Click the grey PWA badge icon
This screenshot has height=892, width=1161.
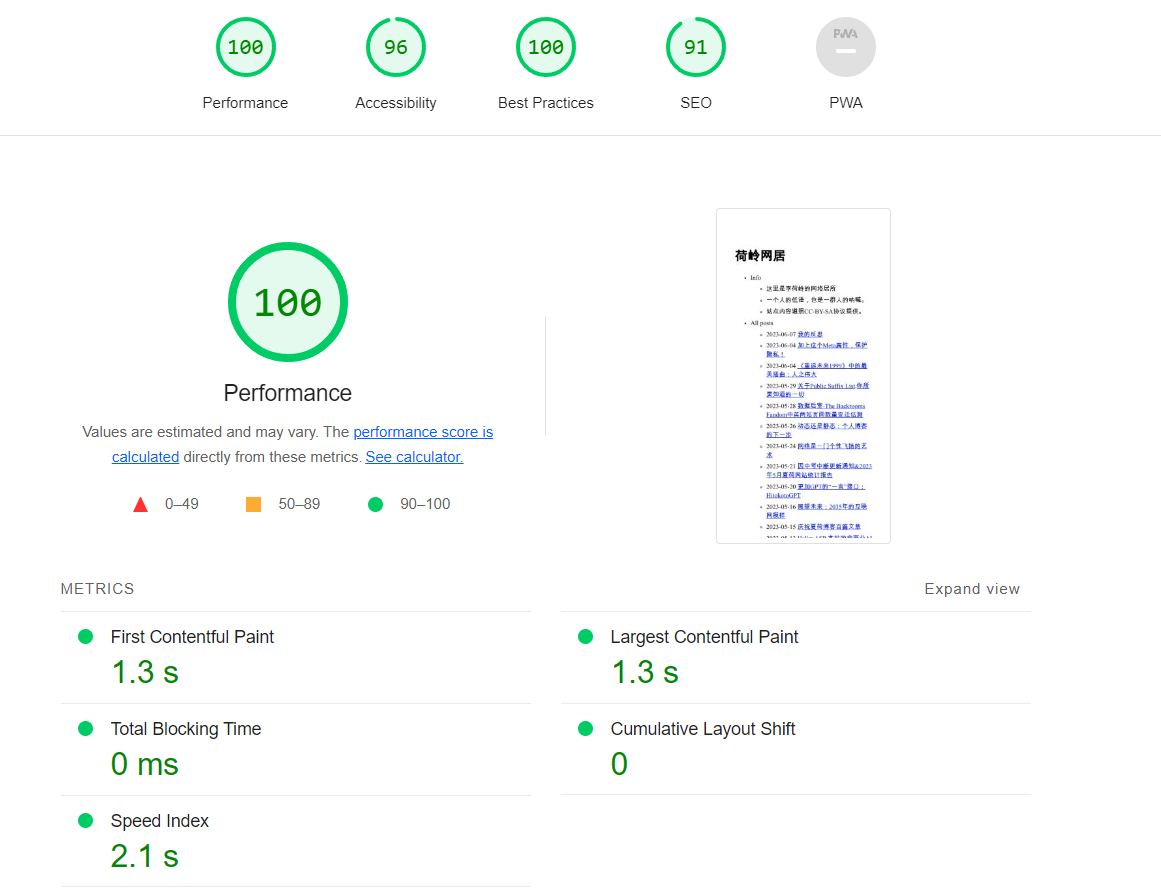(845, 47)
